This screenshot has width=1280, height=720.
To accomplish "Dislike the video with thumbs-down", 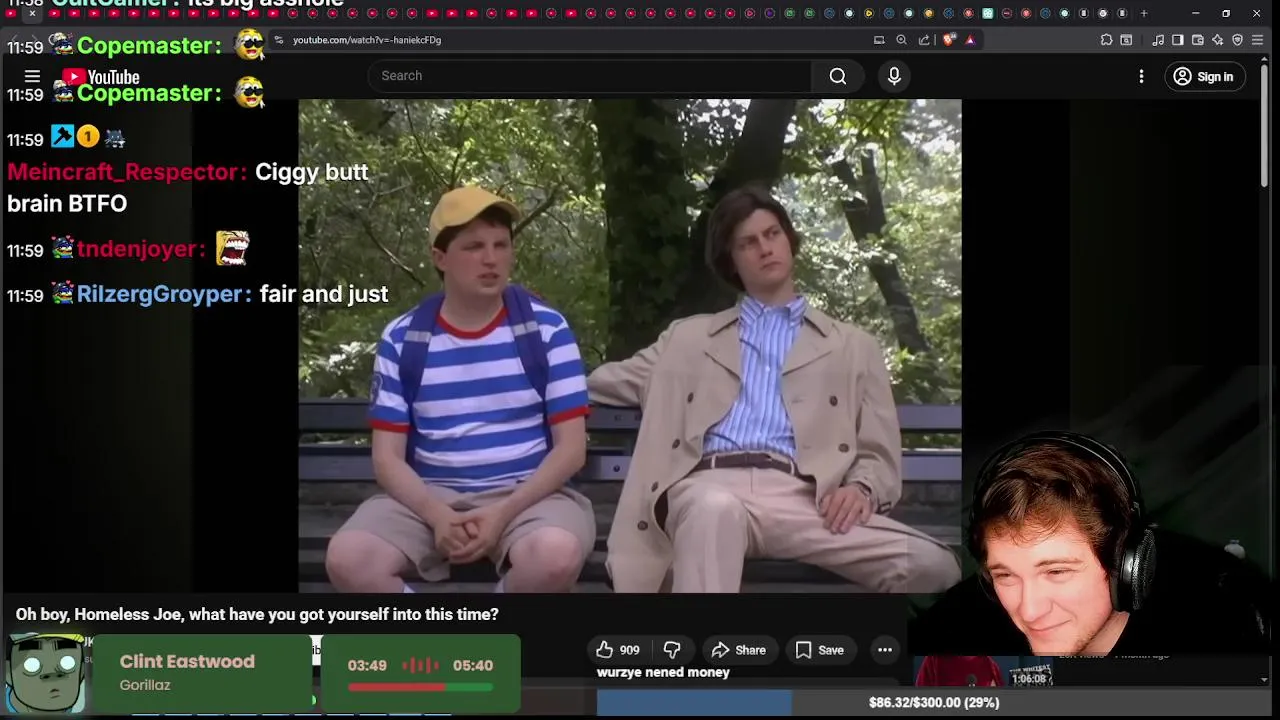I will click(x=672, y=650).
